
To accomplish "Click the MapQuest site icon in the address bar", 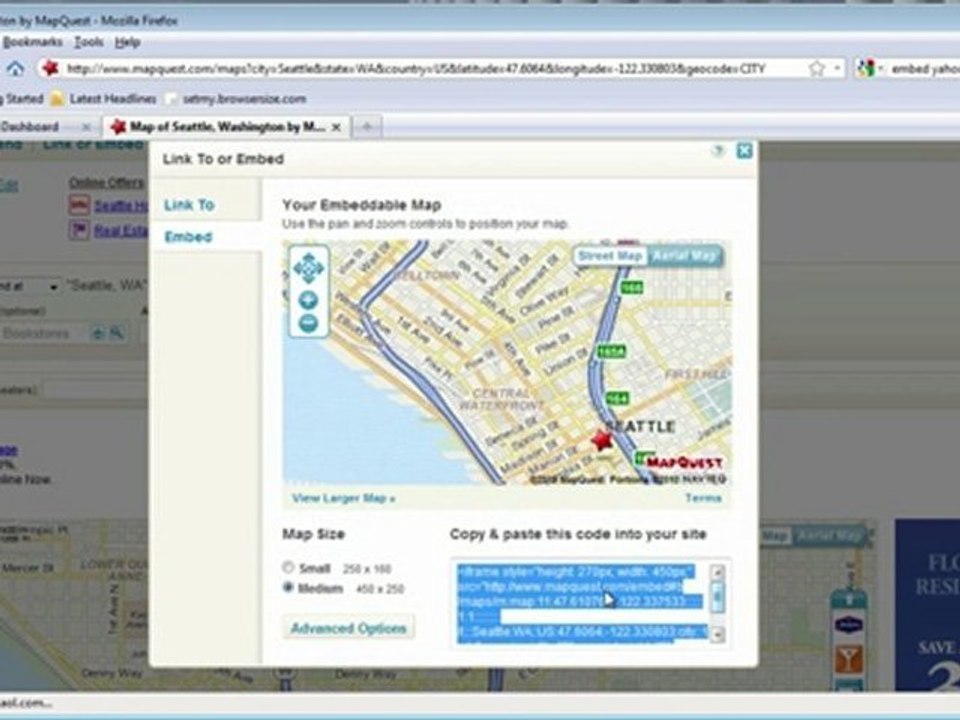I will click(x=51, y=69).
